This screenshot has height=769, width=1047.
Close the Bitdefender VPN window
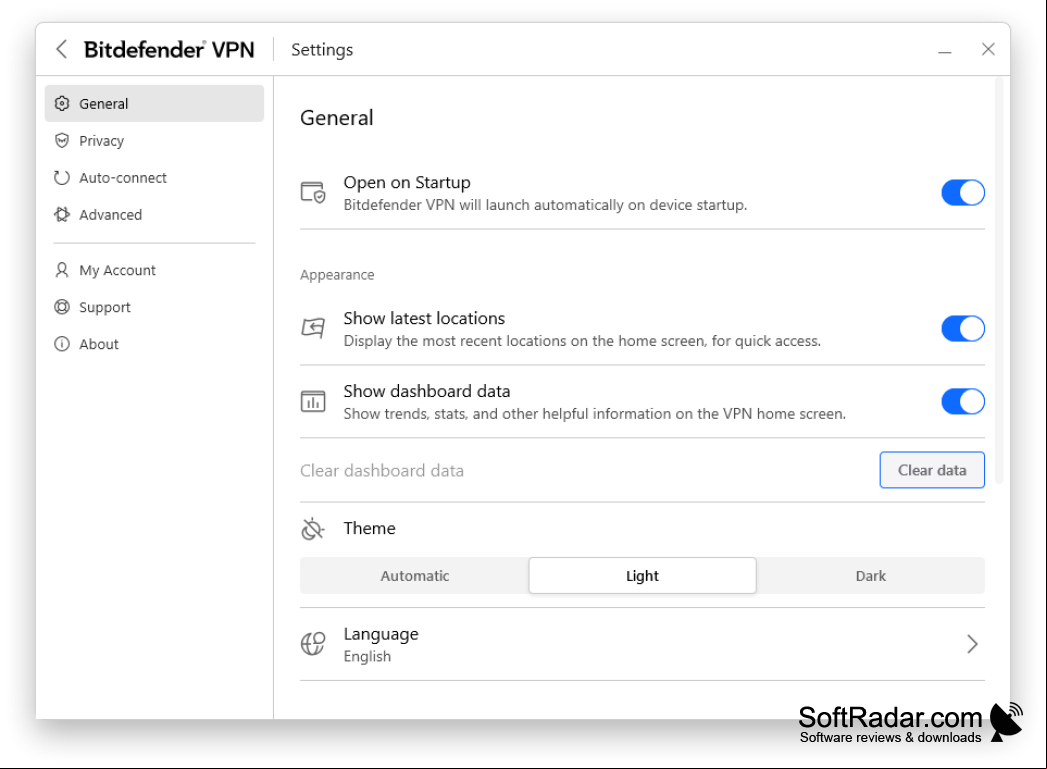[x=988, y=49]
